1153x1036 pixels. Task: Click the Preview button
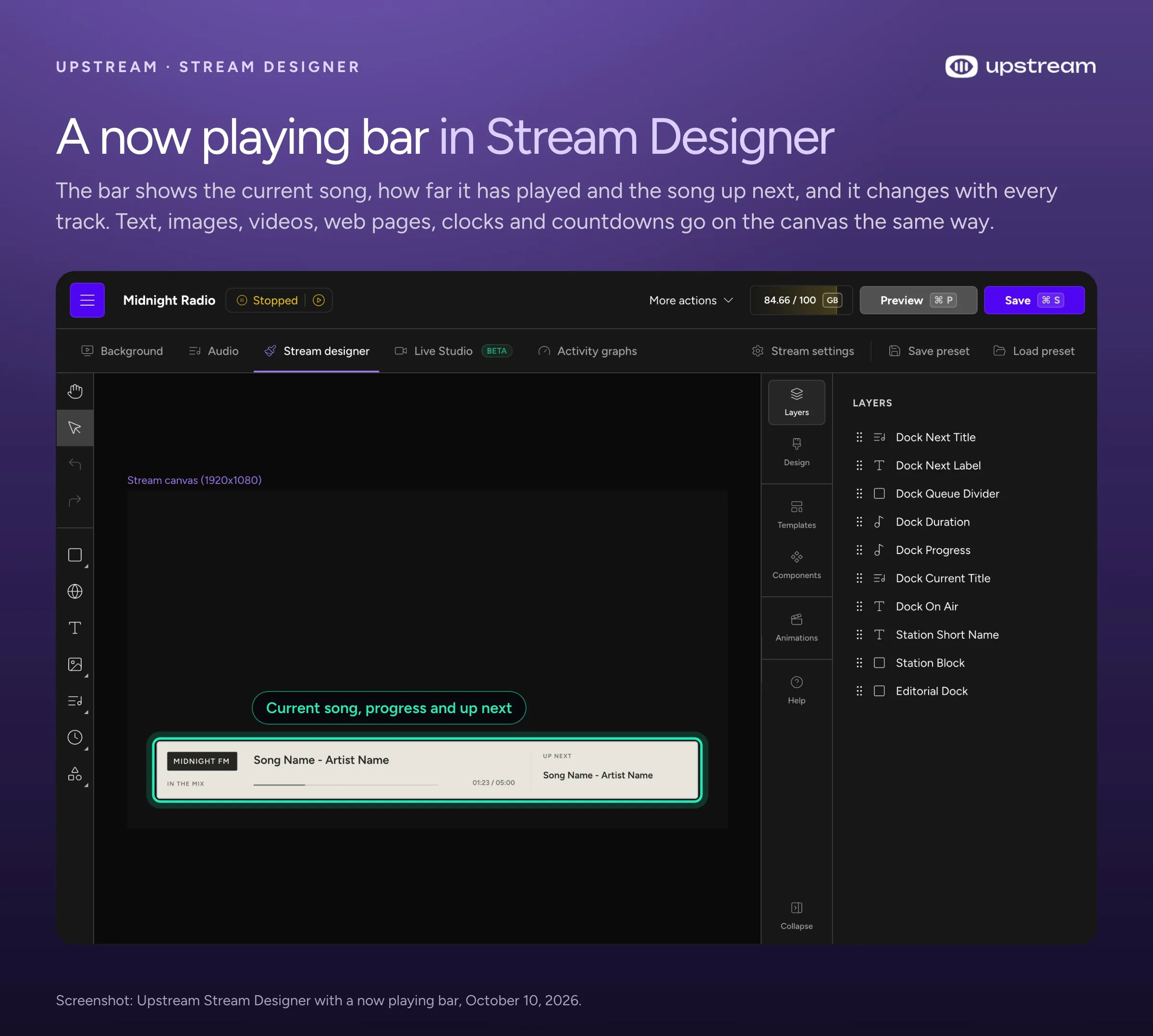[x=918, y=300]
